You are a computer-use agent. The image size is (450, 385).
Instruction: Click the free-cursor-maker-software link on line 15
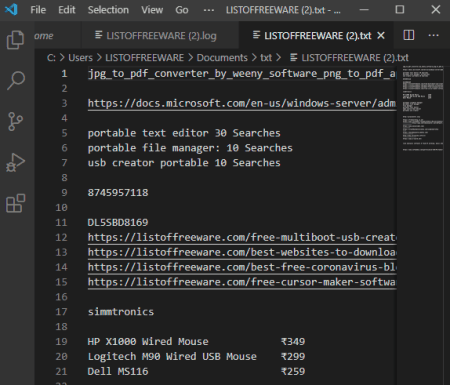pos(242,282)
